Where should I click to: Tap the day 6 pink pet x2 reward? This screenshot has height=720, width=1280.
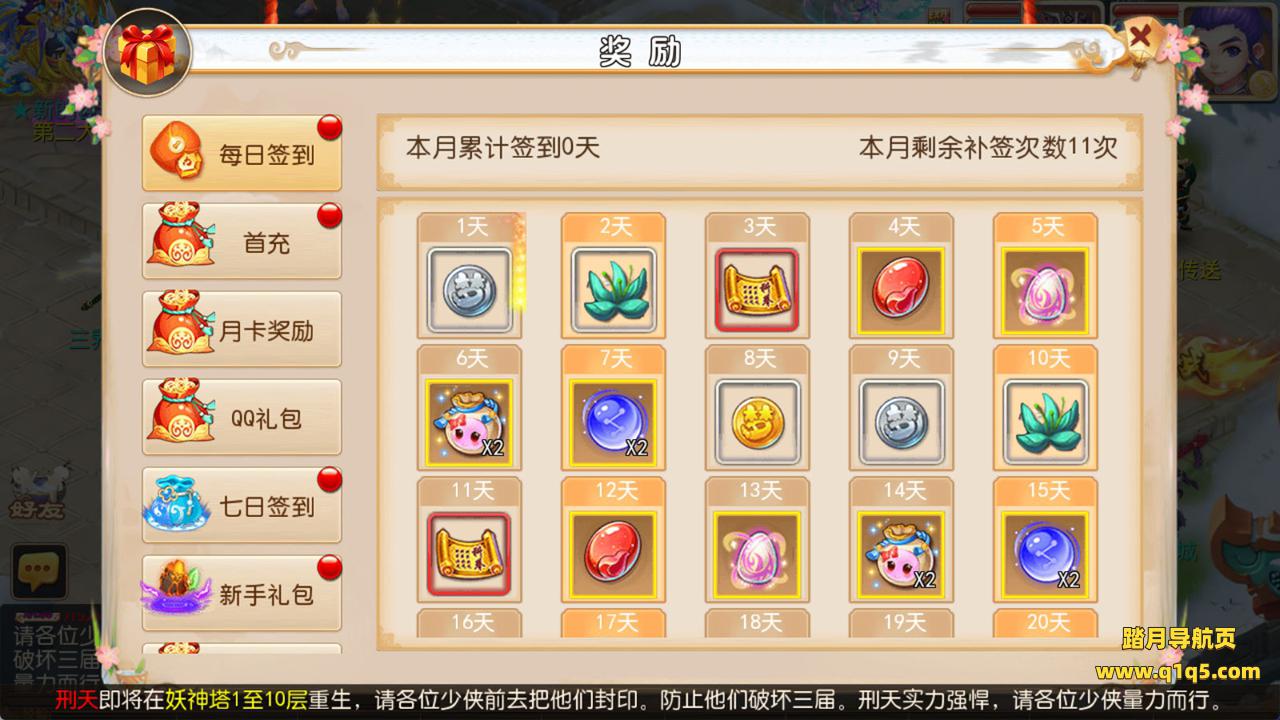pyautogui.click(x=469, y=422)
